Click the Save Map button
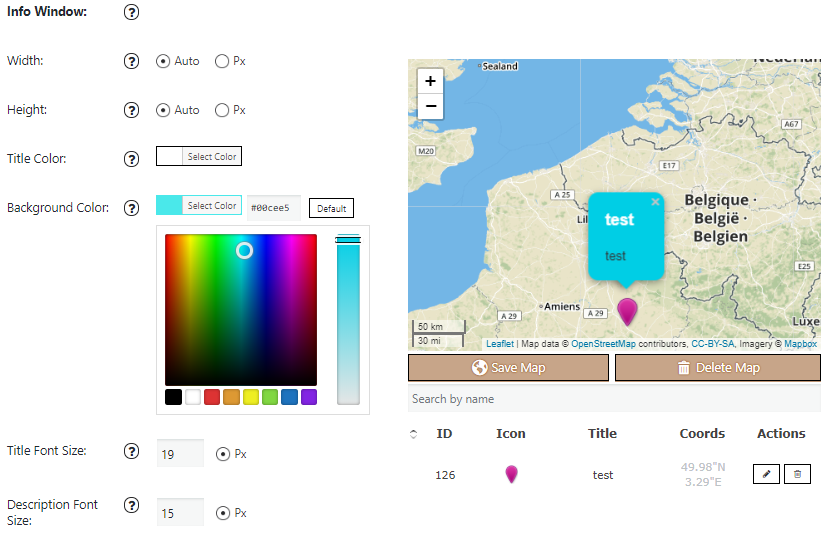This screenshot has height=545, width=834. (x=508, y=368)
